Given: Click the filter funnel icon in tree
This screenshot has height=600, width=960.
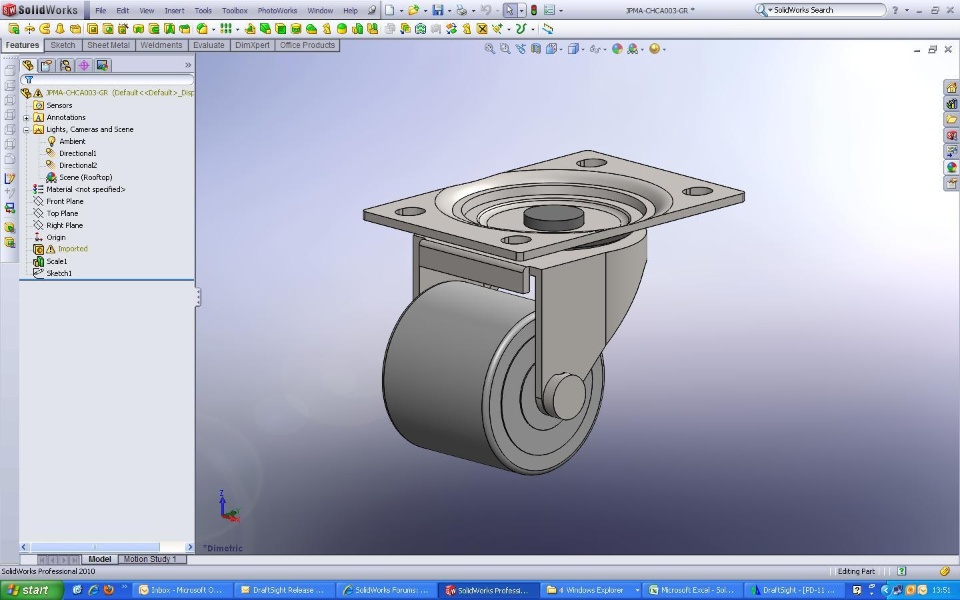Looking at the screenshot, I should point(29,80).
